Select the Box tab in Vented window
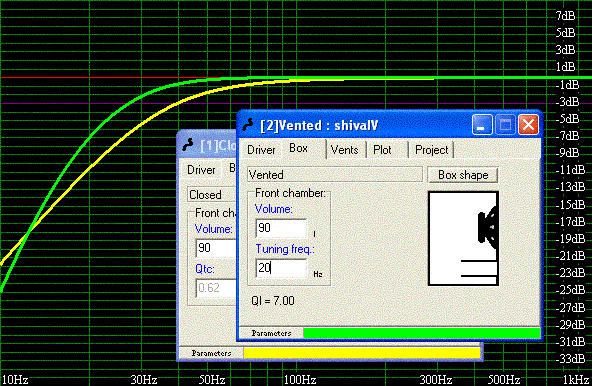The width and height of the screenshot is (592, 386). tap(298, 148)
